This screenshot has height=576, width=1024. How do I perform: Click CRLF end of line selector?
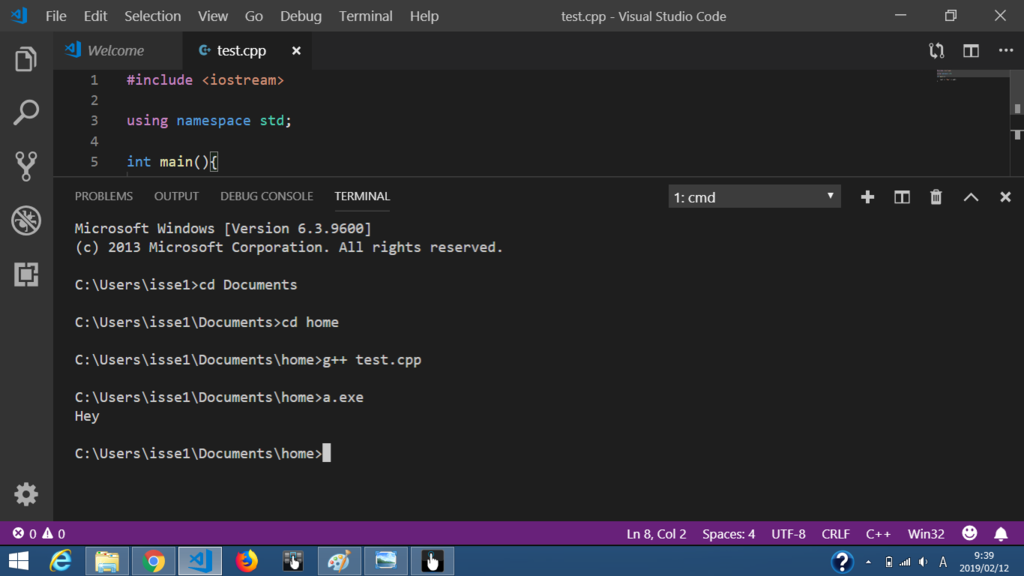[835, 534]
